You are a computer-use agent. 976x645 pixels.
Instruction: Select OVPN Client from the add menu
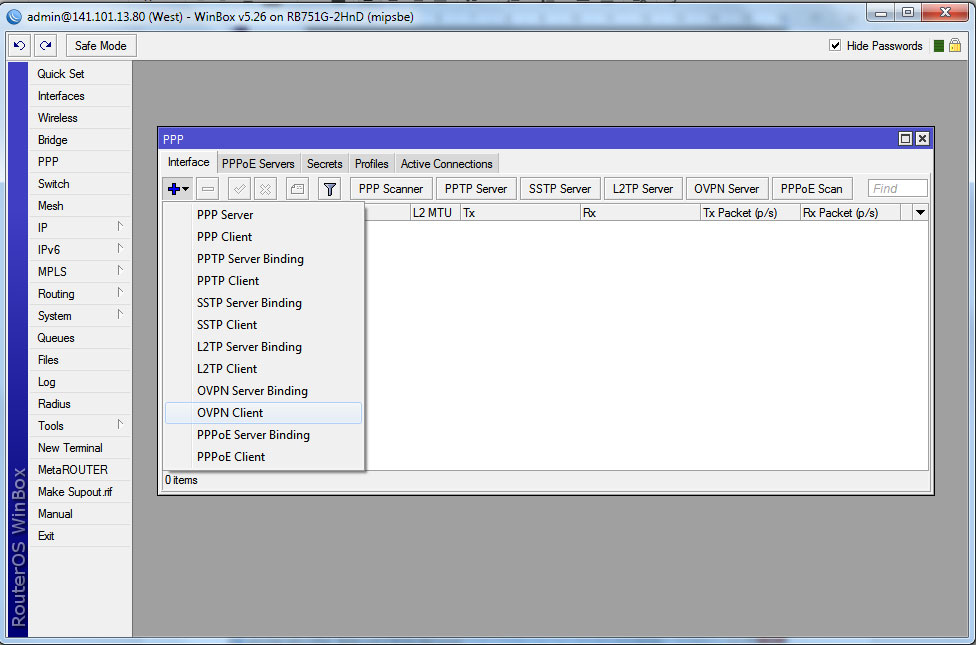(x=230, y=413)
